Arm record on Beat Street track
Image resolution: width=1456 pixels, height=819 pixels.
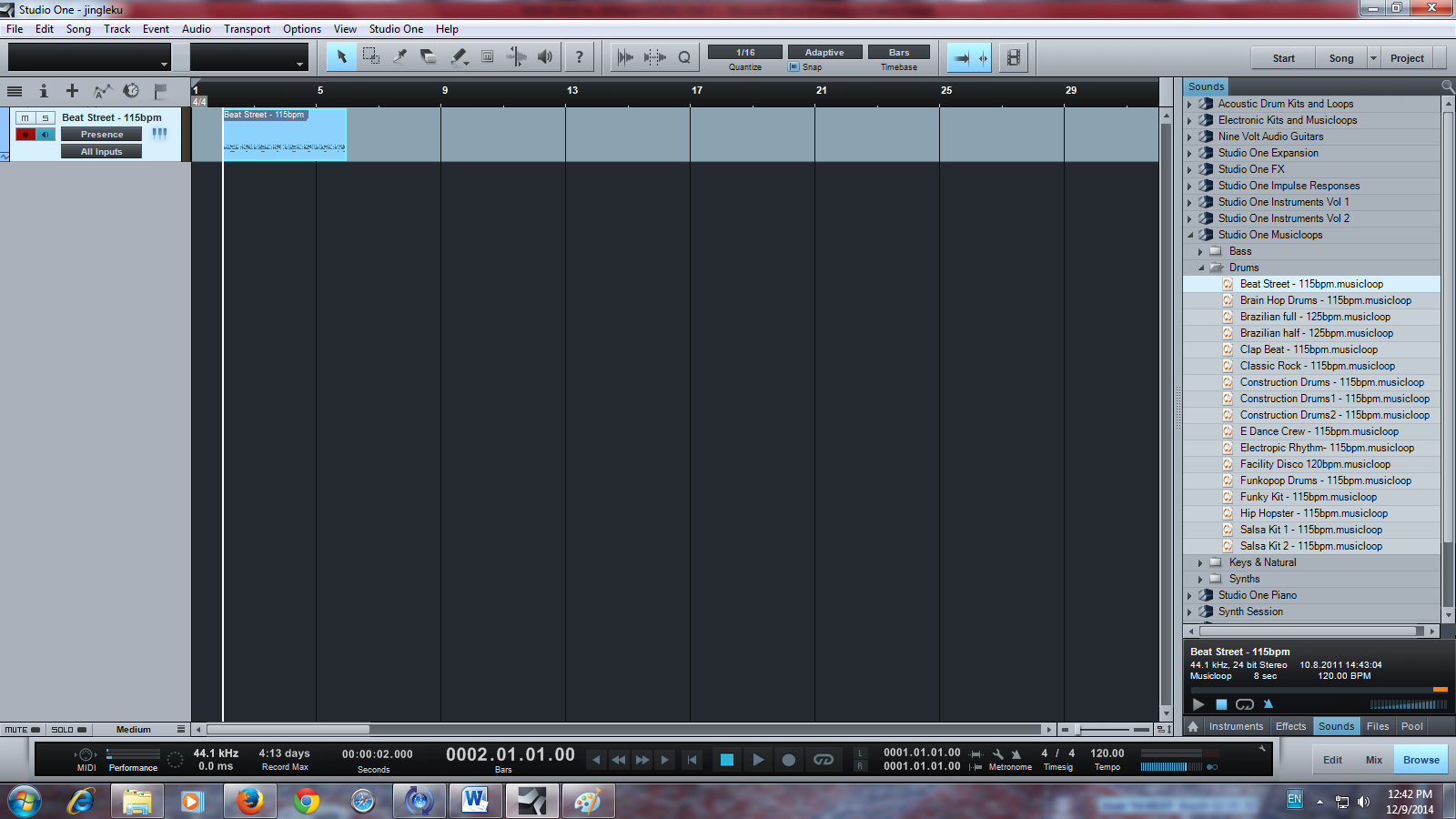point(25,135)
